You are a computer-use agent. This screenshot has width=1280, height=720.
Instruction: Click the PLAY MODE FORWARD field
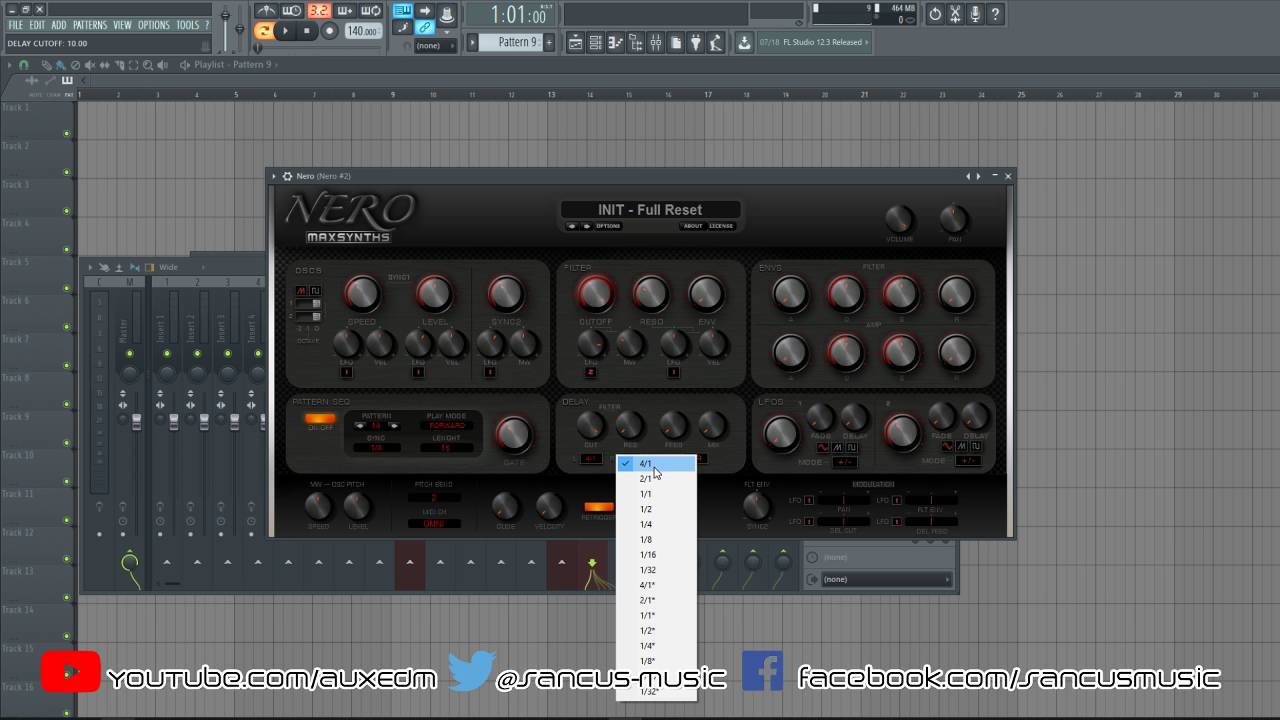pos(447,425)
